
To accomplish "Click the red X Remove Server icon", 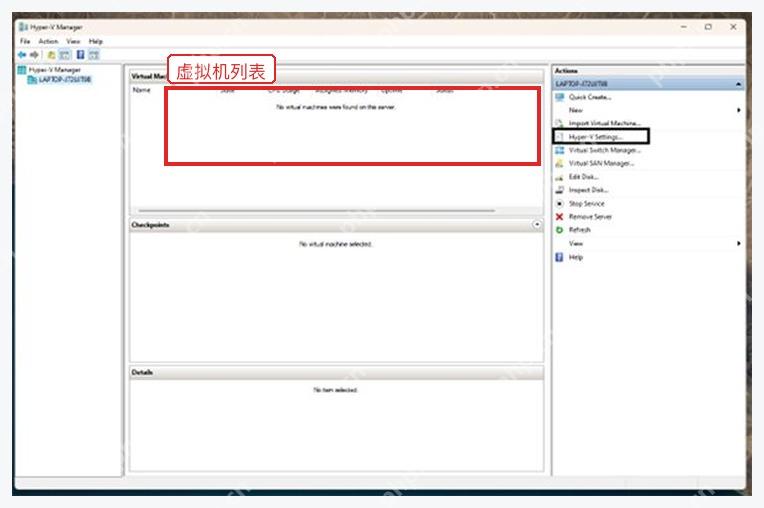I will click(x=559, y=217).
